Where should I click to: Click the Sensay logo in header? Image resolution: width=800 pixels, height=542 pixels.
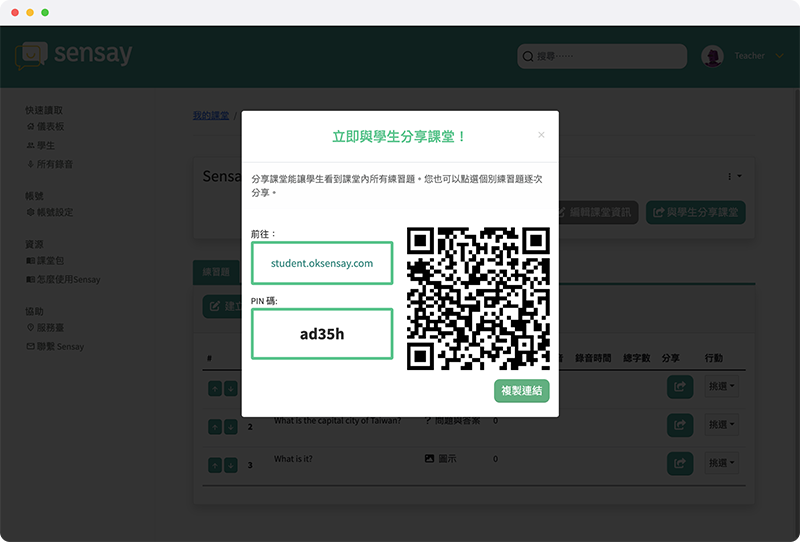click(74, 54)
